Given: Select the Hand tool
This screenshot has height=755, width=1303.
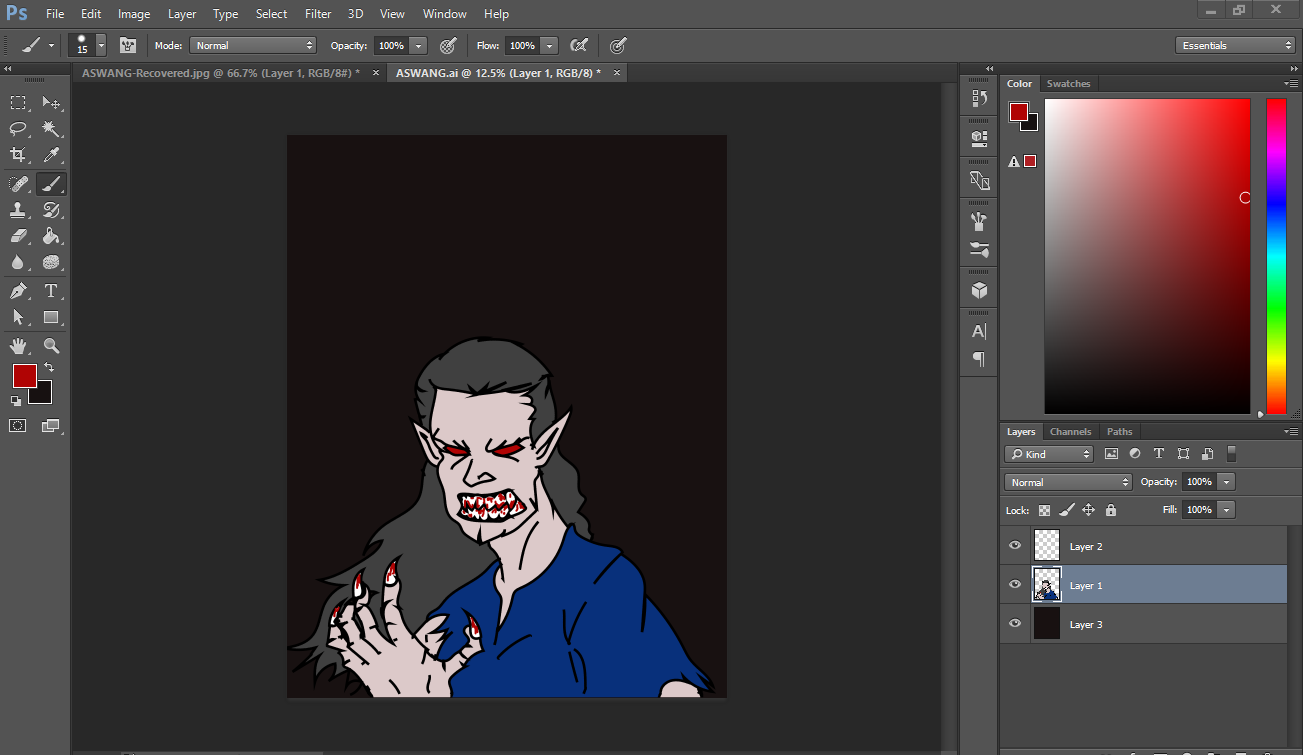Looking at the screenshot, I should pyautogui.click(x=18, y=346).
